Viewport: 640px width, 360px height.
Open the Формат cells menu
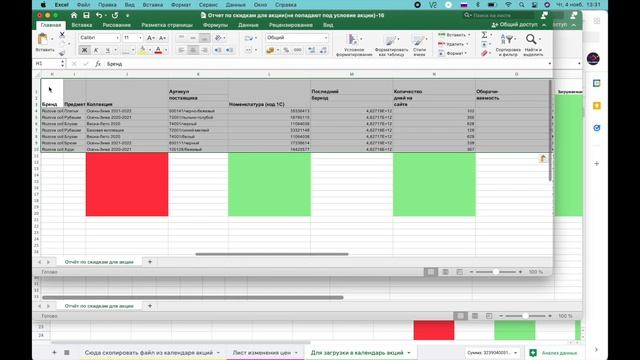452,53
